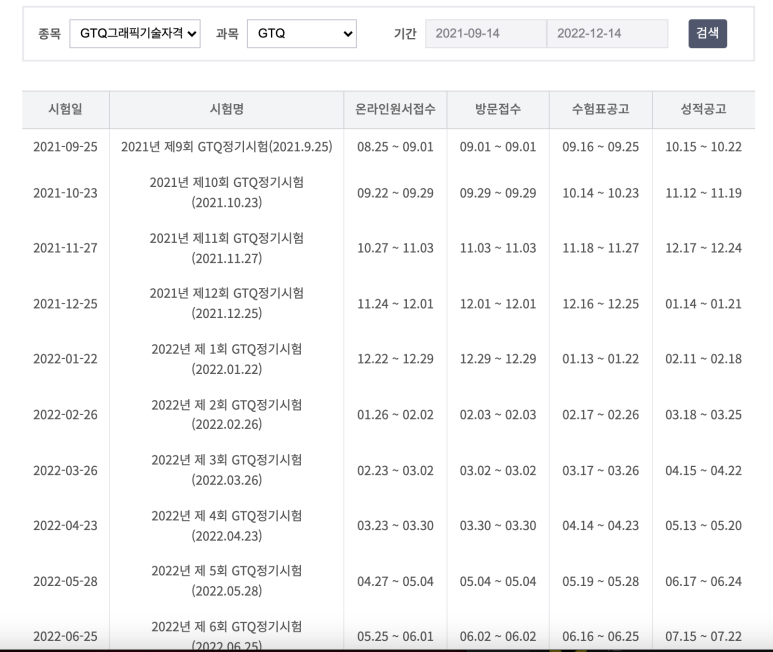
Task: Click the 검색 search button
Action: (707, 34)
